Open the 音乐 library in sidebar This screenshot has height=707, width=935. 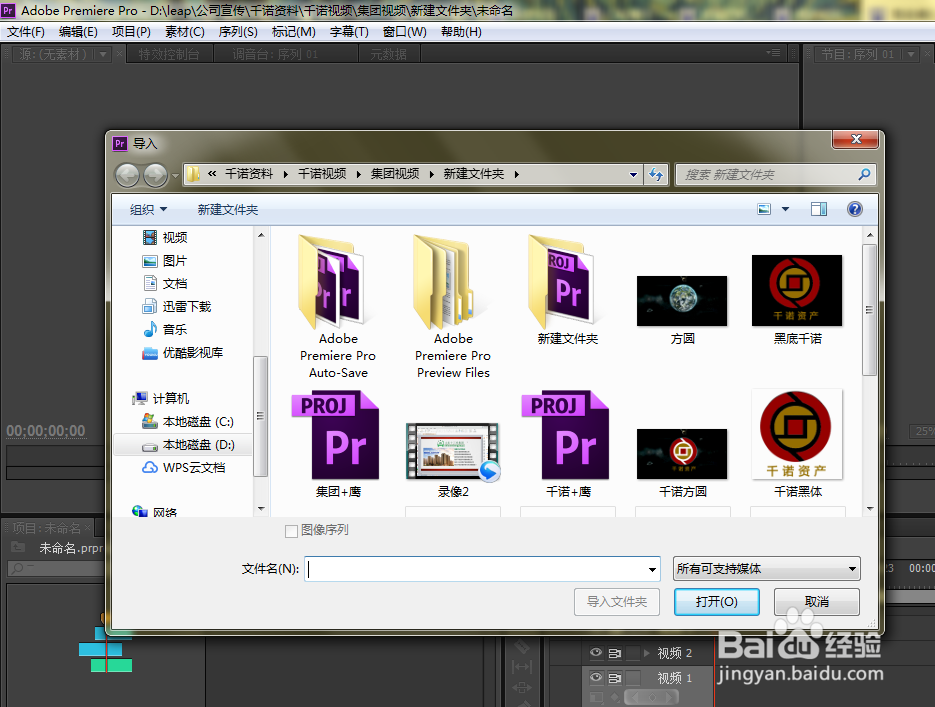pyautogui.click(x=165, y=329)
